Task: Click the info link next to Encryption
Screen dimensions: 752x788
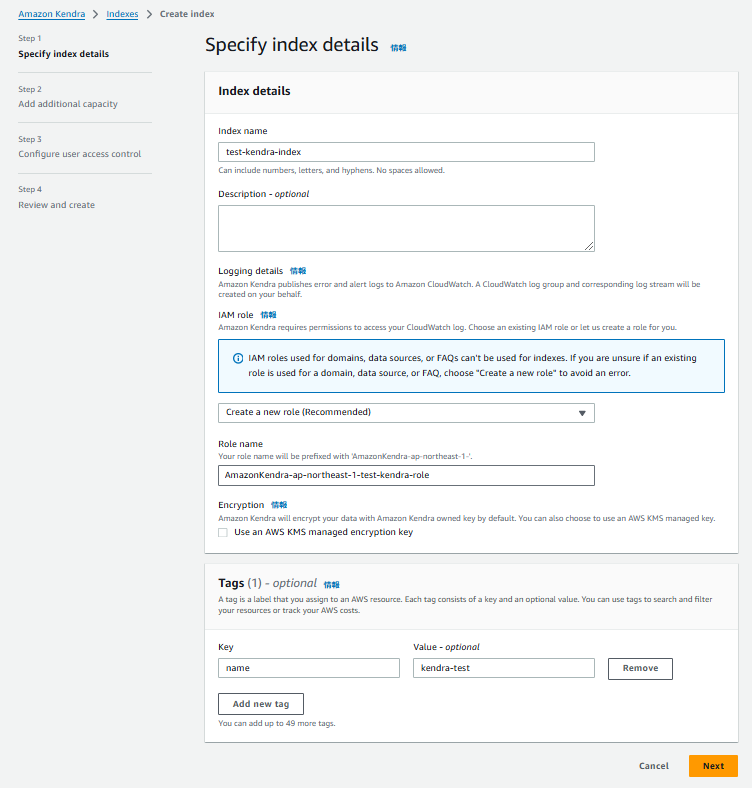Action: [279, 505]
